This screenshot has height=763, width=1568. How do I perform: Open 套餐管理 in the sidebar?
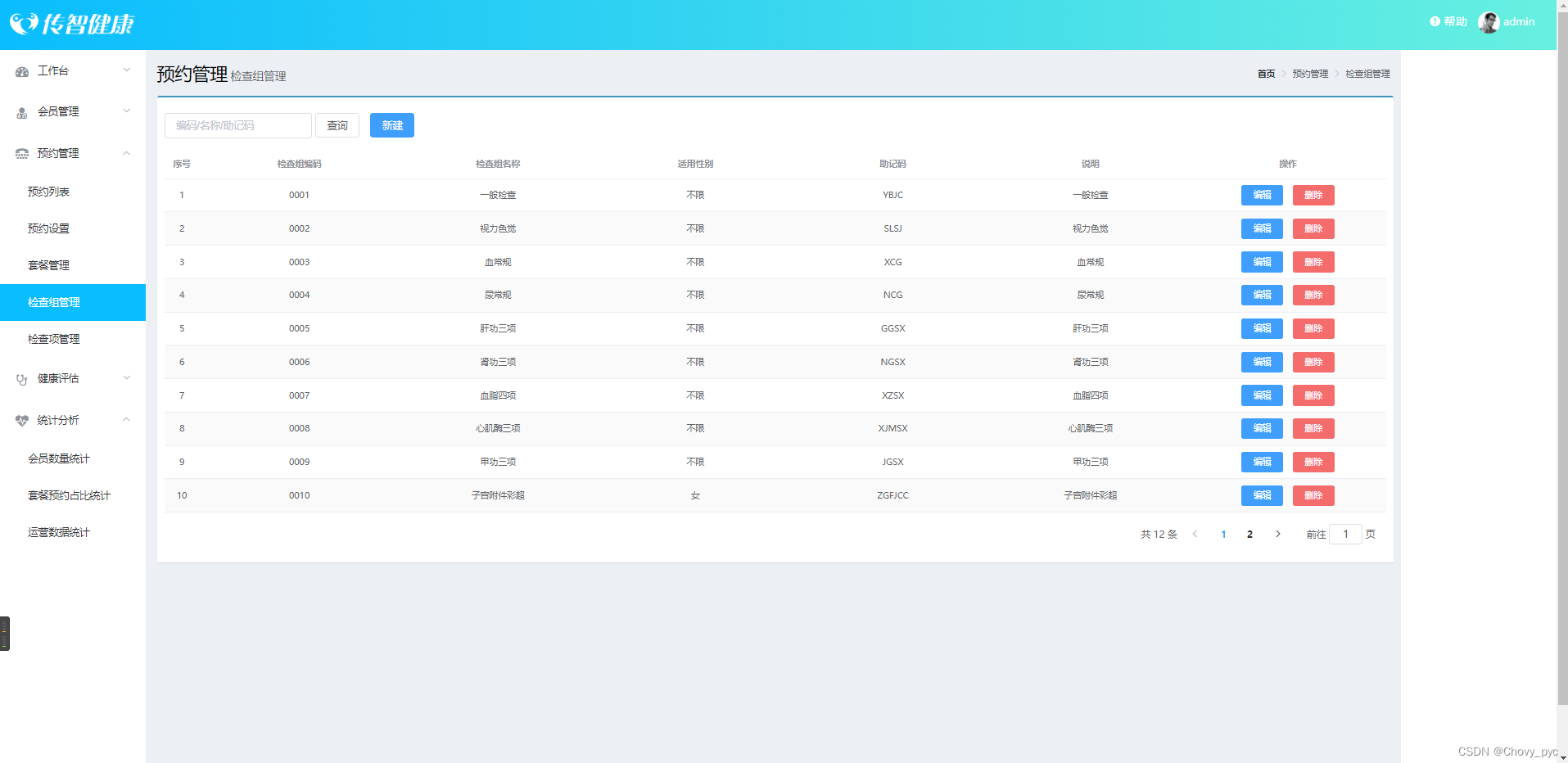coord(48,265)
